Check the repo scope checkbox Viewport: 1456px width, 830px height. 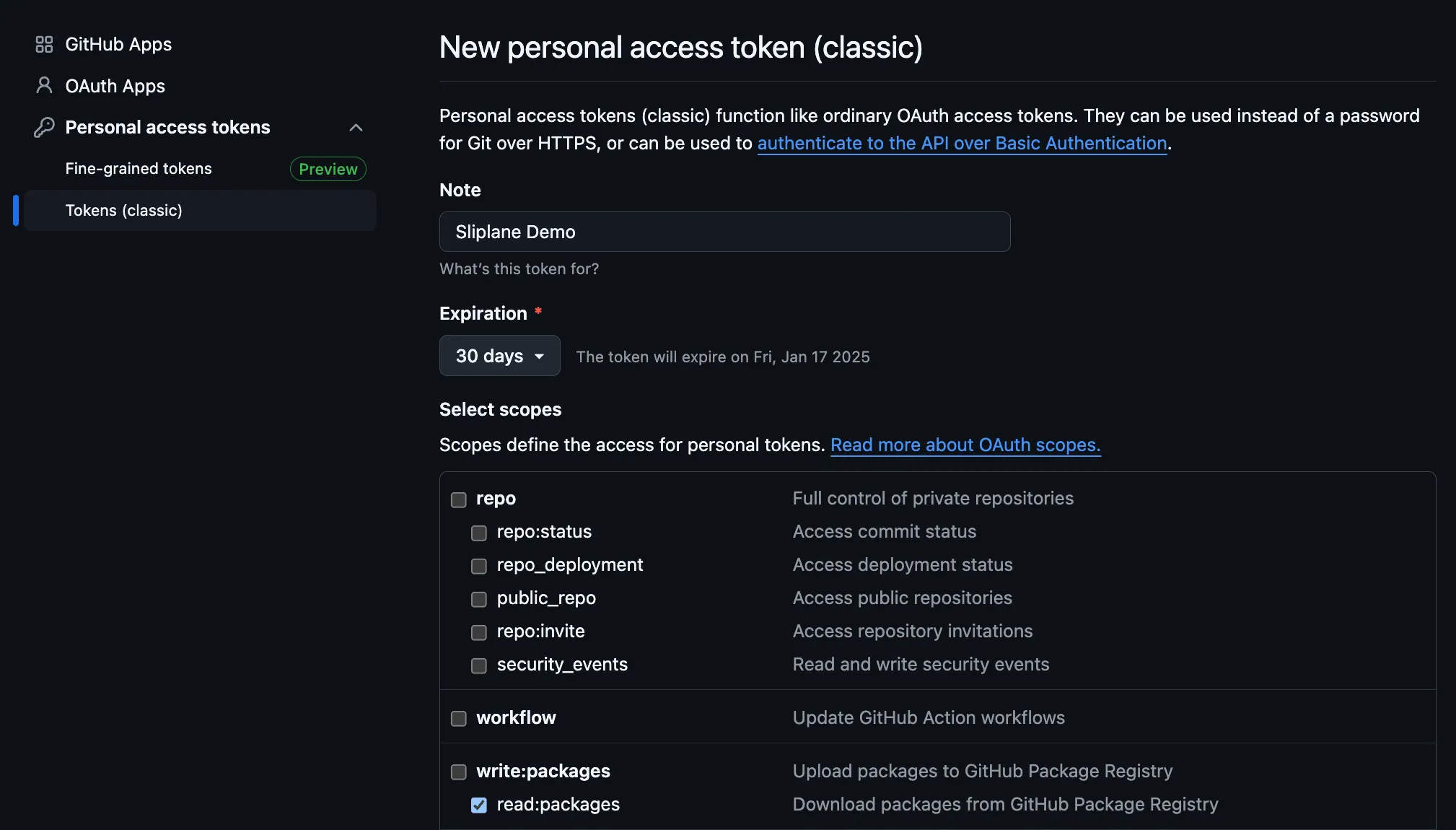pos(459,499)
